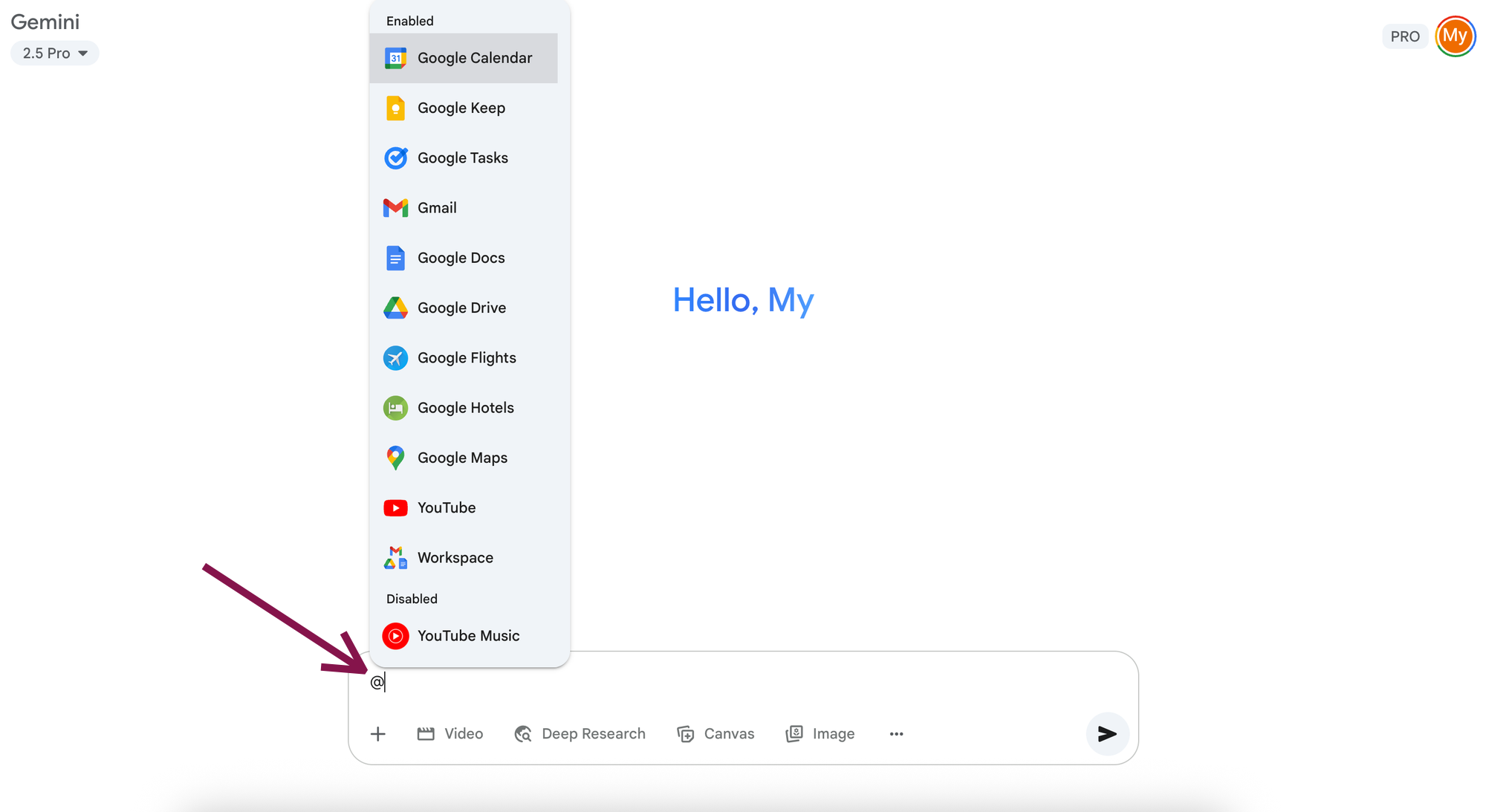The height and width of the screenshot is (812, 1486).
Task: Open the more options ellipsis
Action: click(896, 734)
